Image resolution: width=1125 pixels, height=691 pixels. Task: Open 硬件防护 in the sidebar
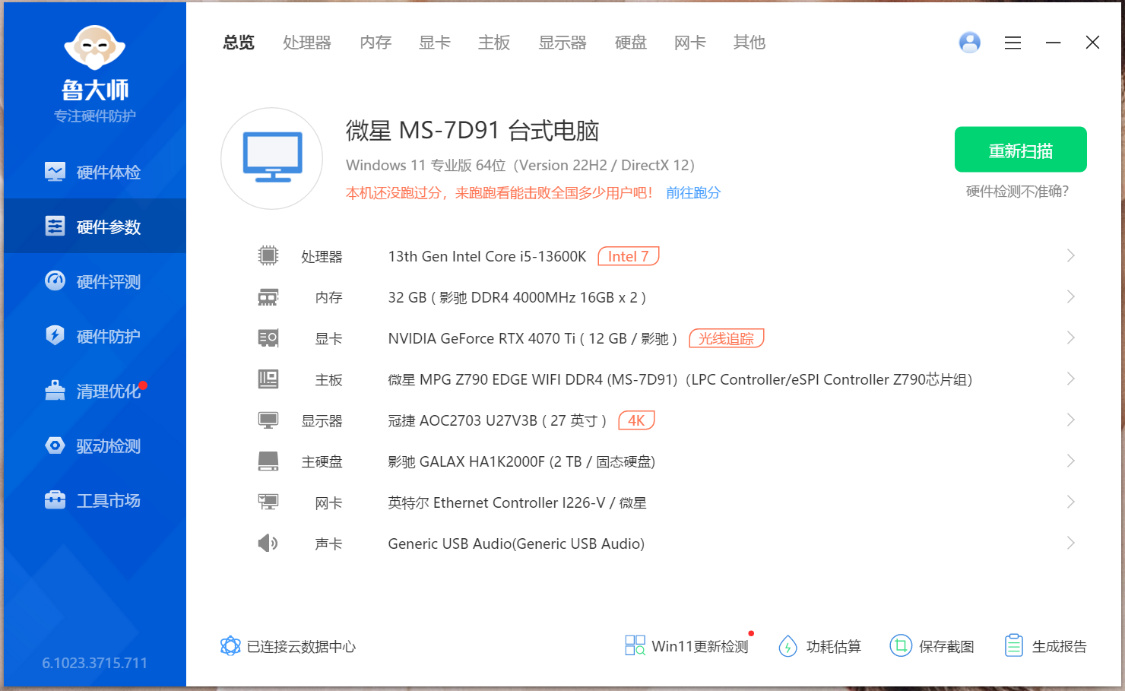(x=95, y=336)
